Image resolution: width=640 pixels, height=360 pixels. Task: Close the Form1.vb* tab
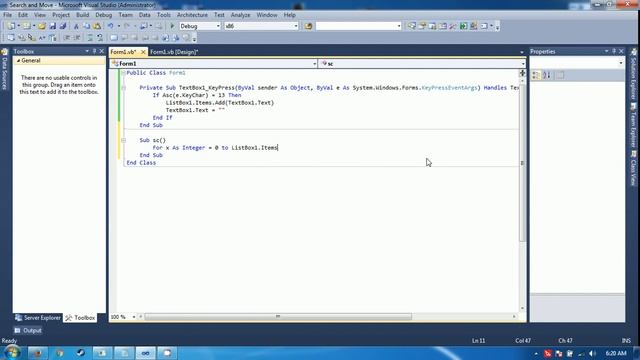coord(143,52)
